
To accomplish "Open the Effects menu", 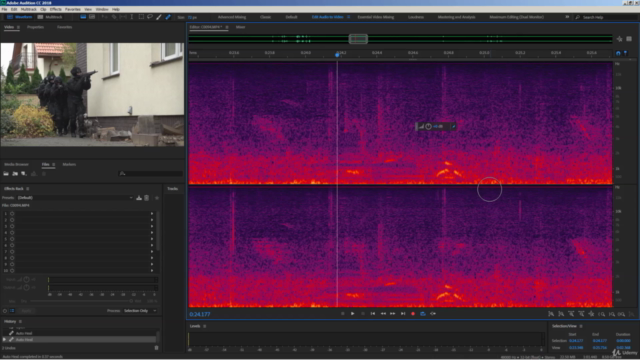I will (x=56, y=9).
